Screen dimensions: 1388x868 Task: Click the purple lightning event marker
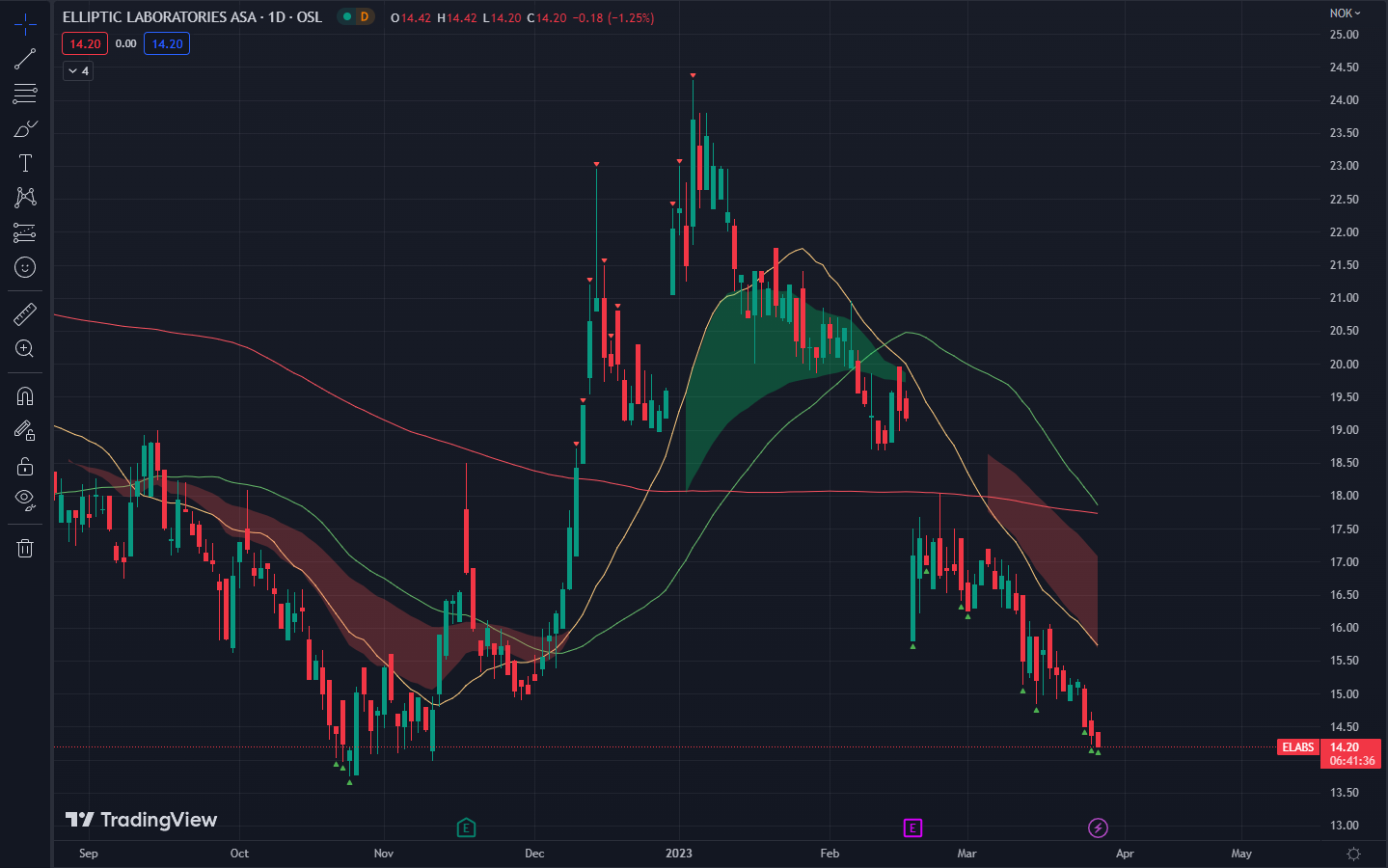click(1098, 827)
